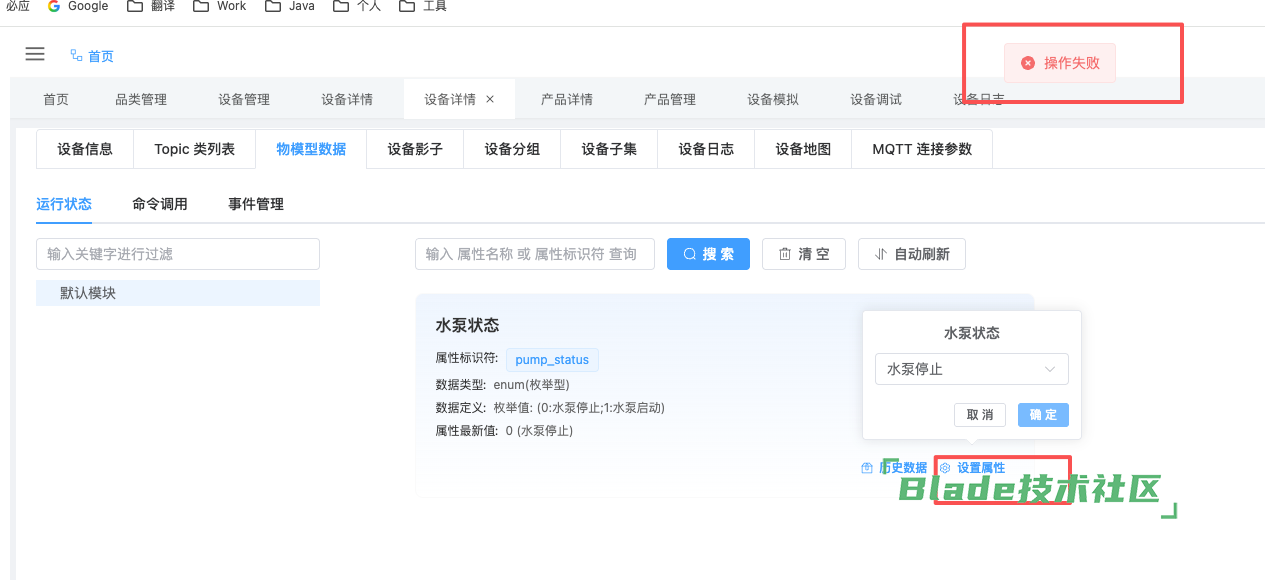Click the property name search input
Viewport: 1265px width, 580px height.
(x=534, y=254)
